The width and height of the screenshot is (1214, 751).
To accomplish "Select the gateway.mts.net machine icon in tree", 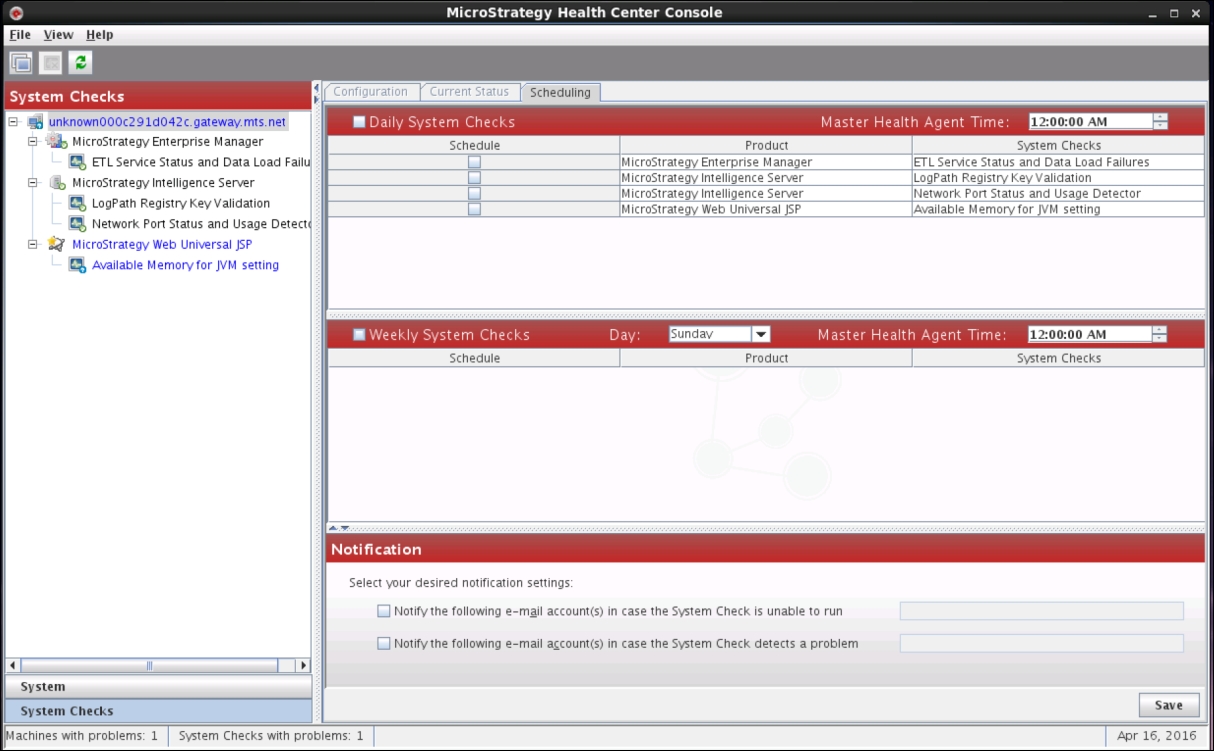I will (36, 122).
